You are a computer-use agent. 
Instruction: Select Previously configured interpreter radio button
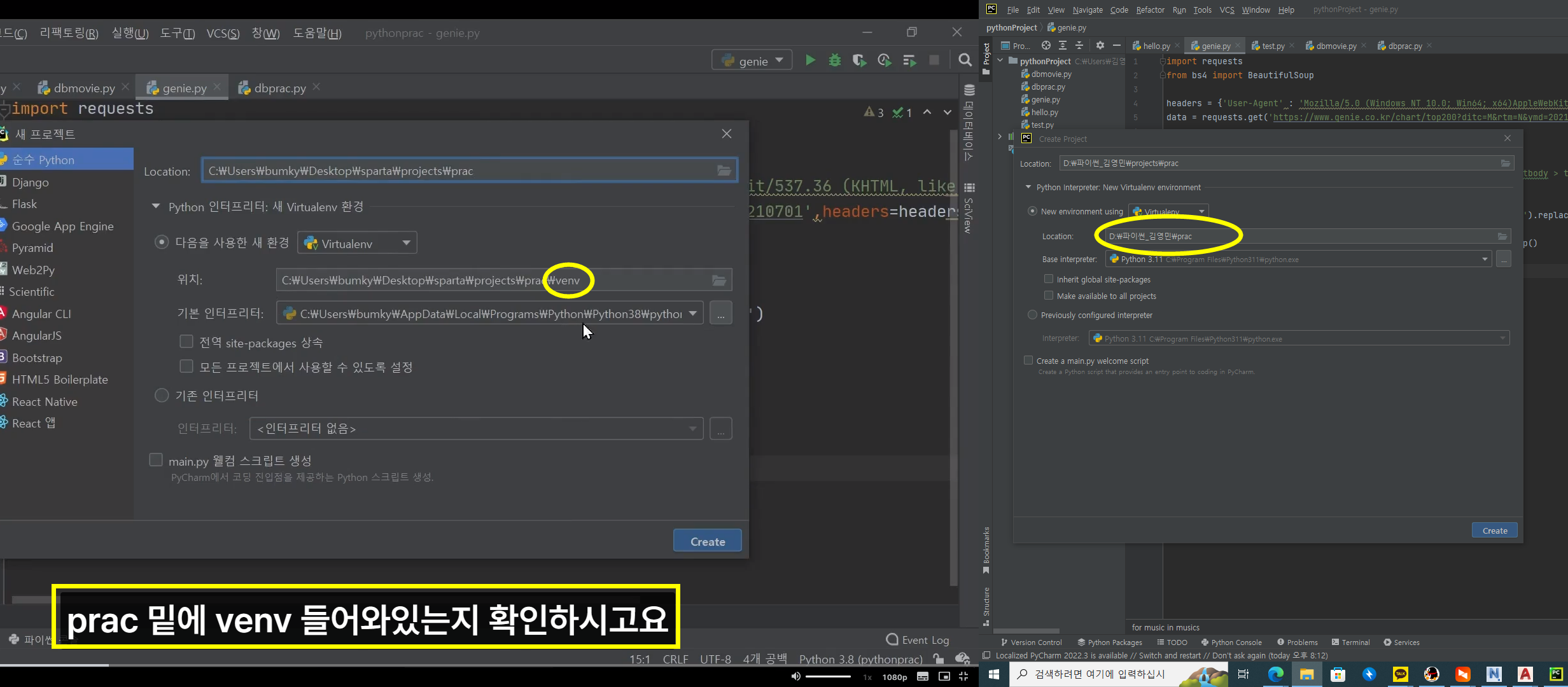point(1032,315)
